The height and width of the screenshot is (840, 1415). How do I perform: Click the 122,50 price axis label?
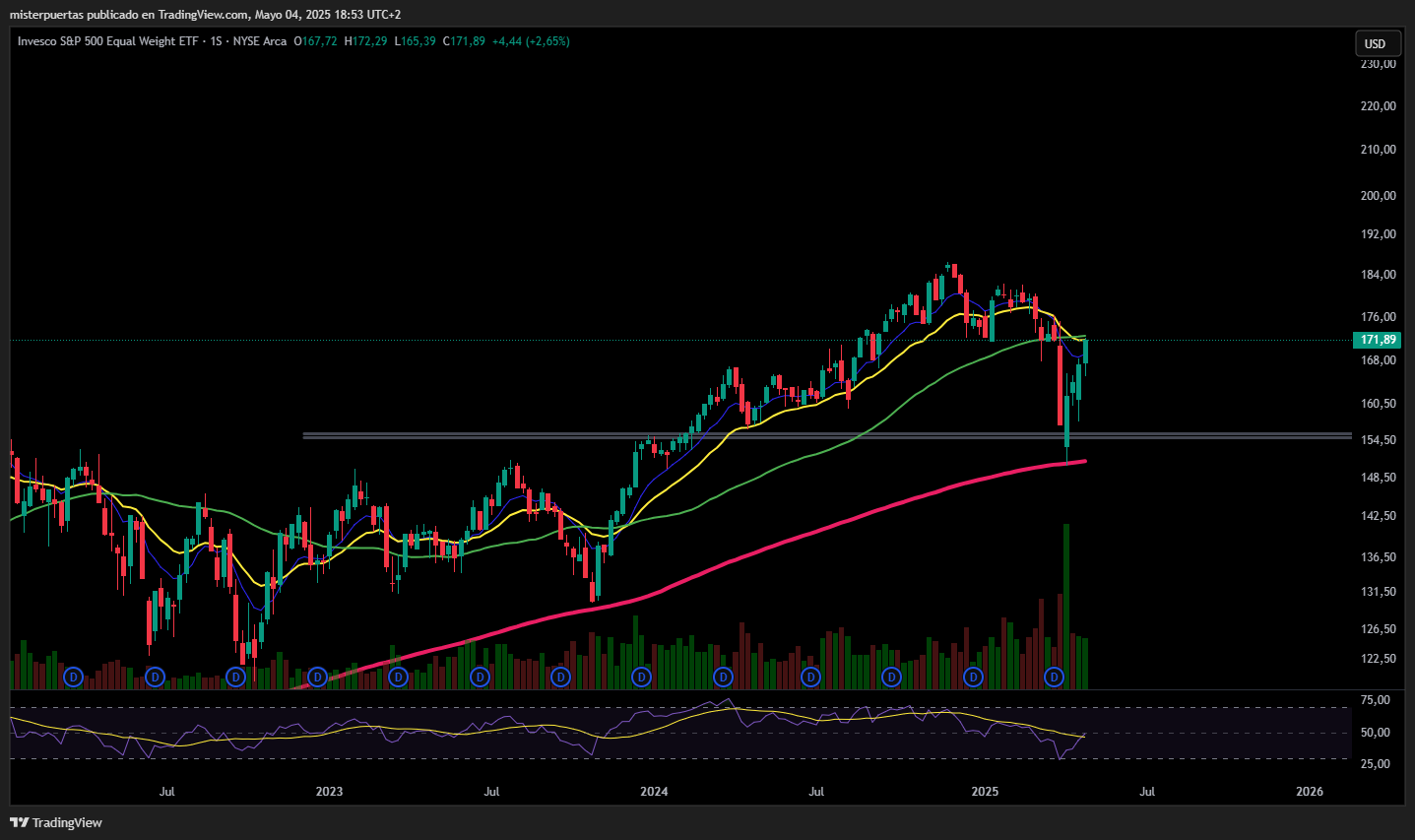(x=1378, y=659)
